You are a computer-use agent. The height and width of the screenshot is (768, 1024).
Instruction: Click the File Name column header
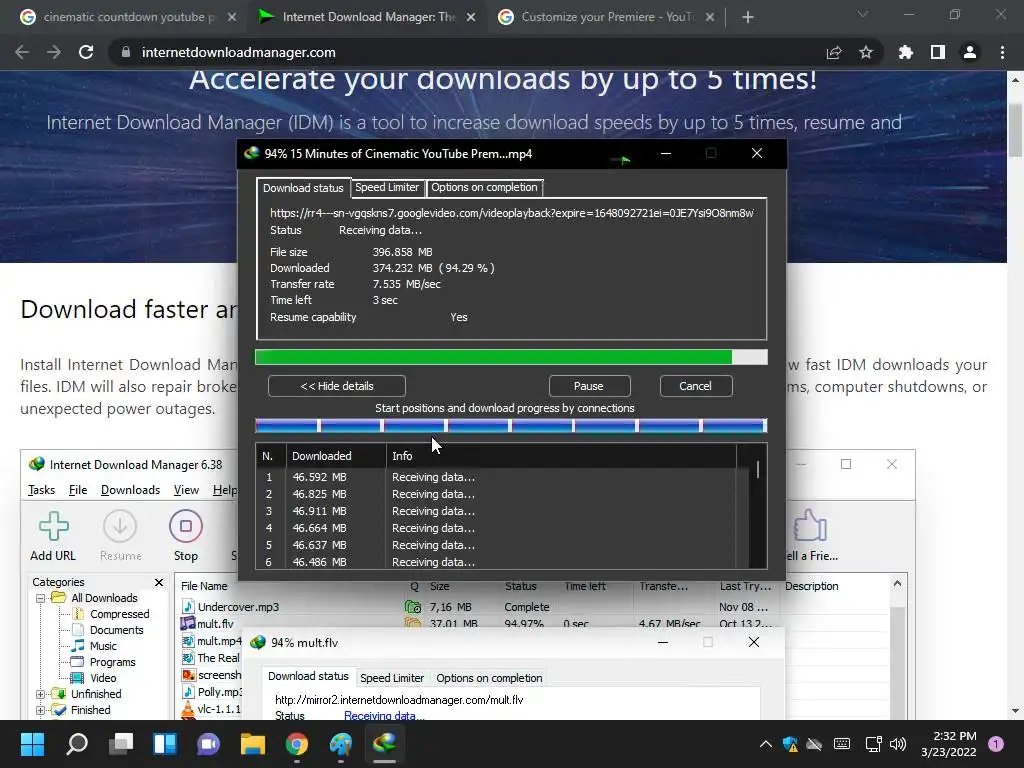point(204,586)
